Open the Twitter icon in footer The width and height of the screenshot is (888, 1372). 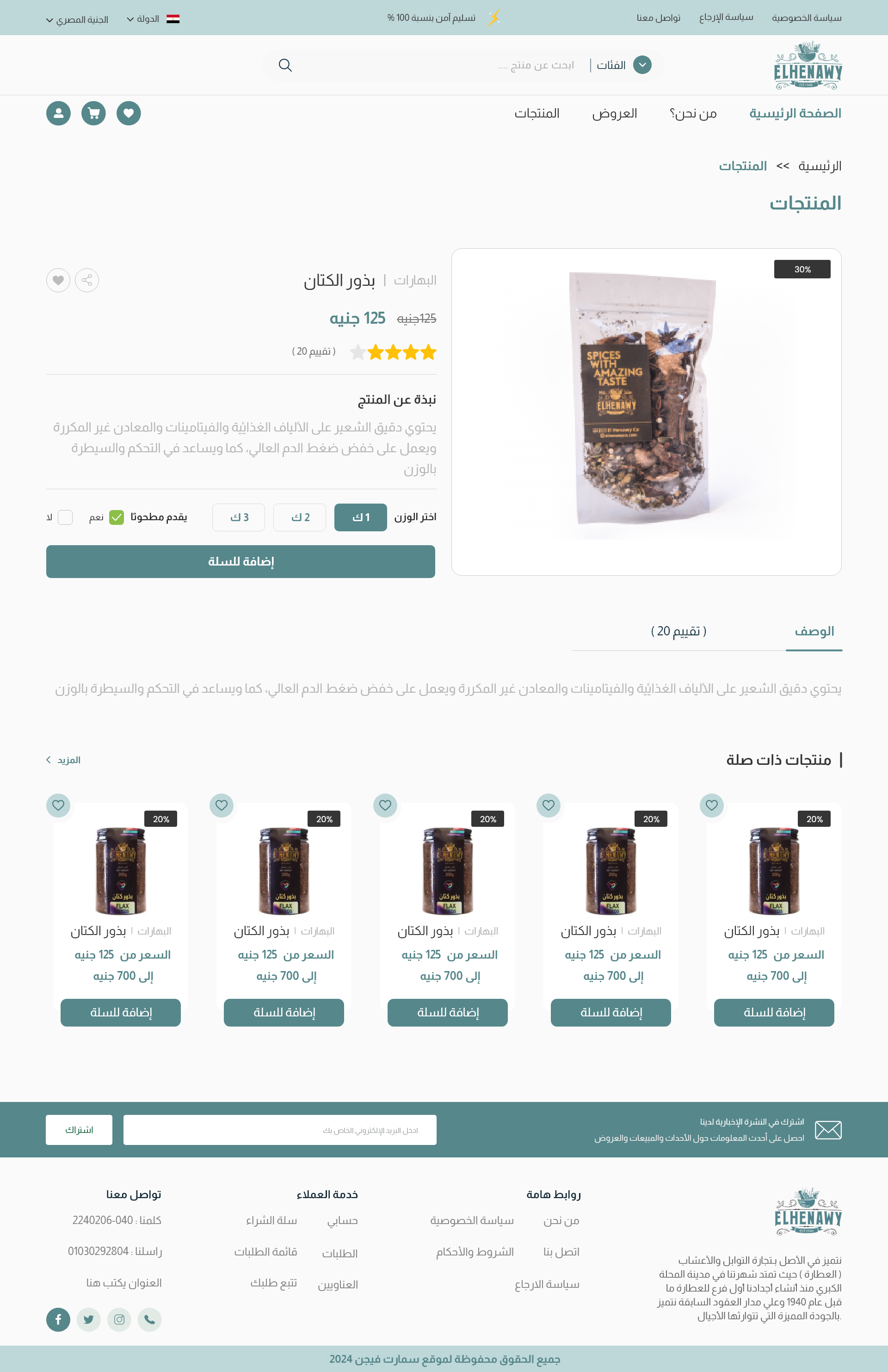click(89, 1320)
